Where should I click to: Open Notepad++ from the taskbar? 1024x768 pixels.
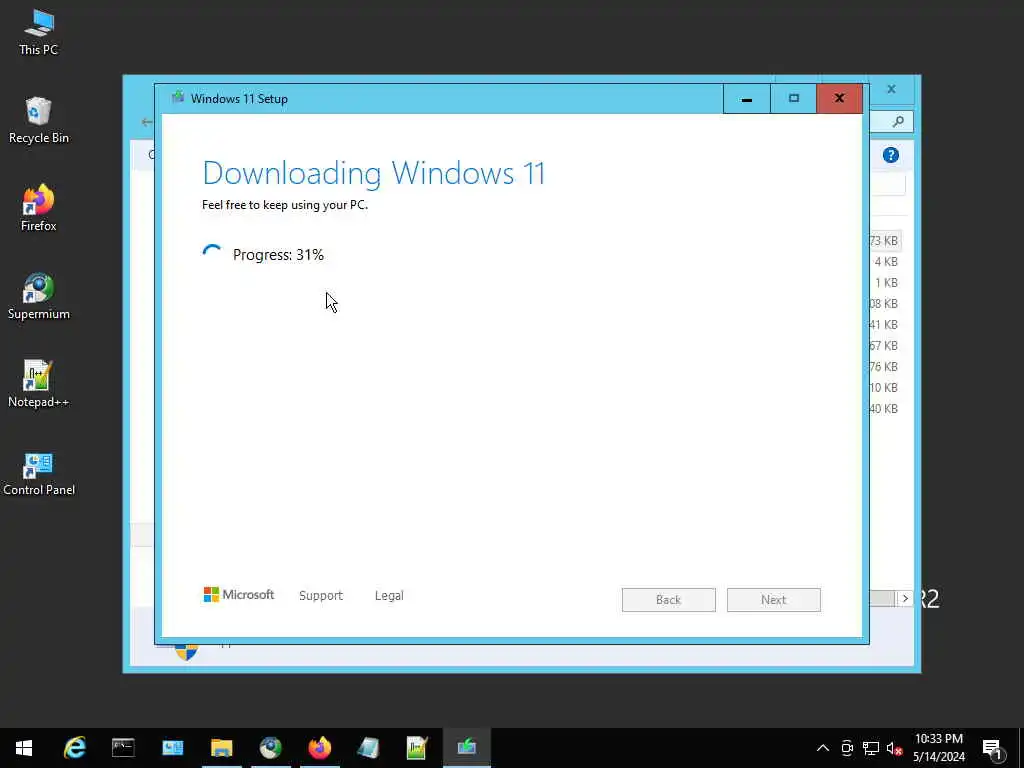417,748
